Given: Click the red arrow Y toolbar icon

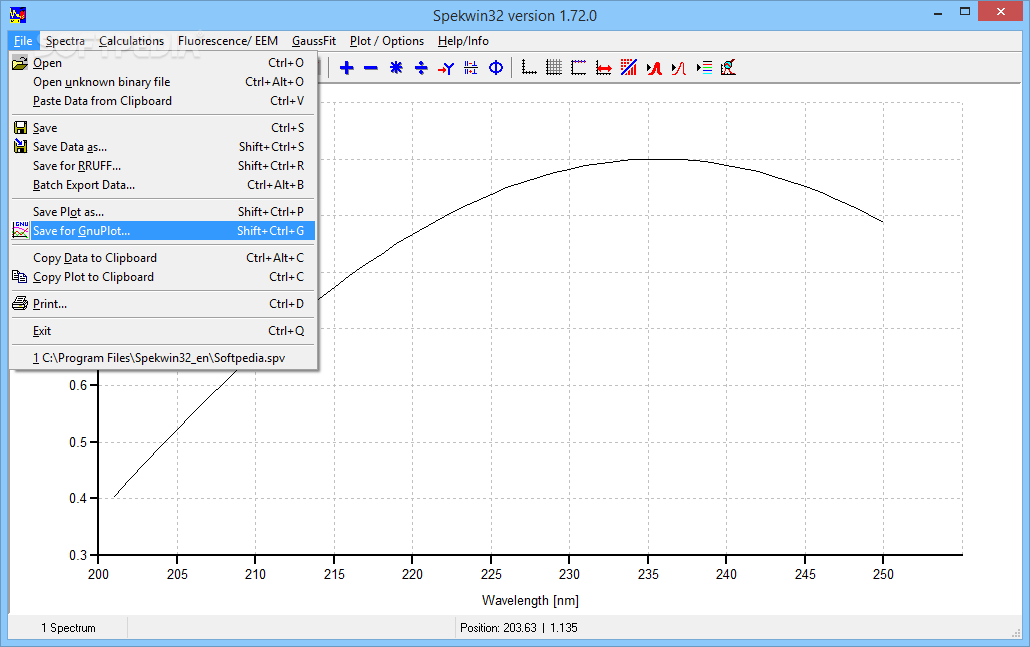Looking at the screenshot, I should click(x=446, y=68).
